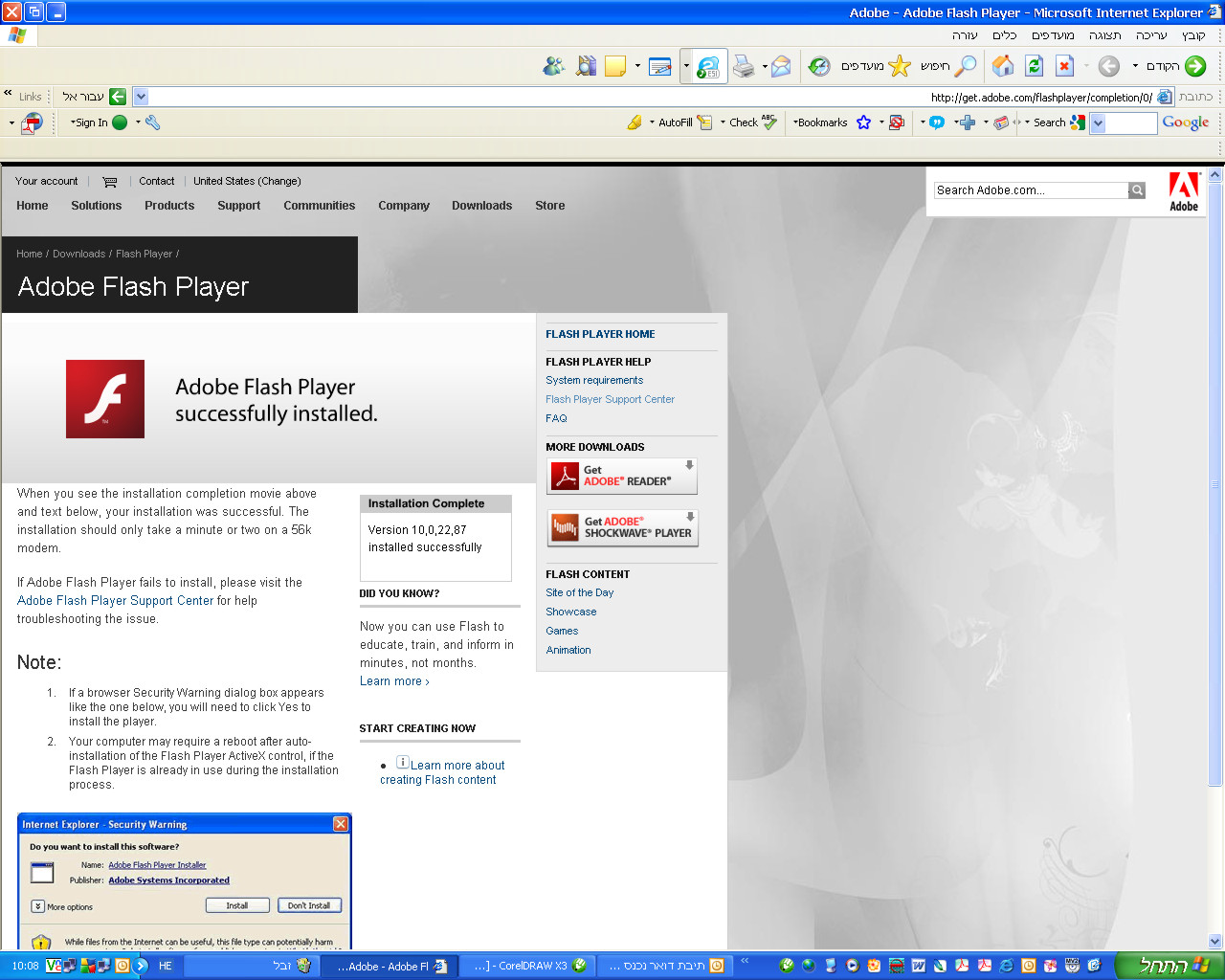This screenshot has height=980, width=1225.
Task: Click the Edit page toolbar icon
Action: 659,66
